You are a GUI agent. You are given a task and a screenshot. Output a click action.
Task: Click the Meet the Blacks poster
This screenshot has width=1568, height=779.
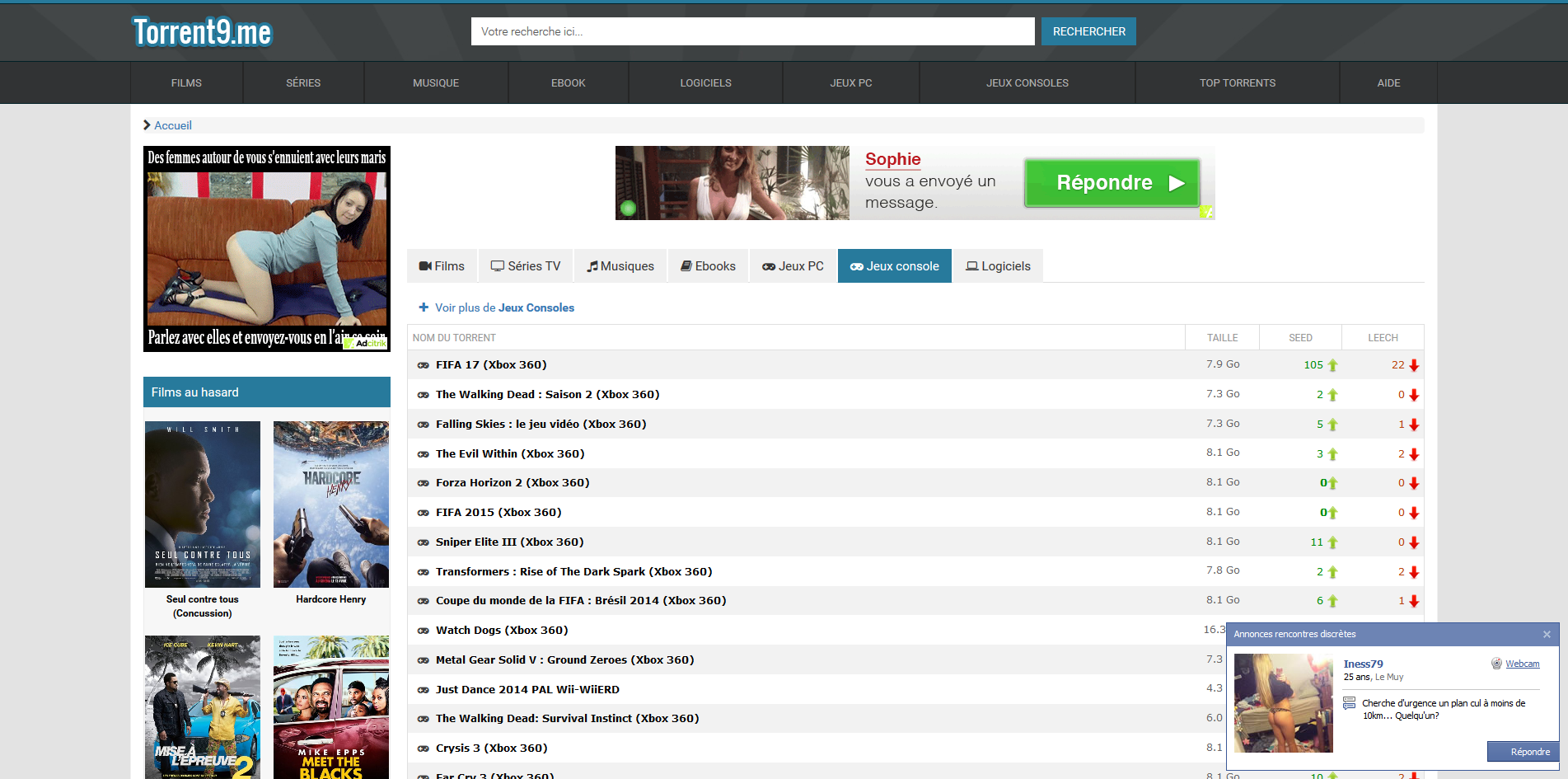click(331, 707)
